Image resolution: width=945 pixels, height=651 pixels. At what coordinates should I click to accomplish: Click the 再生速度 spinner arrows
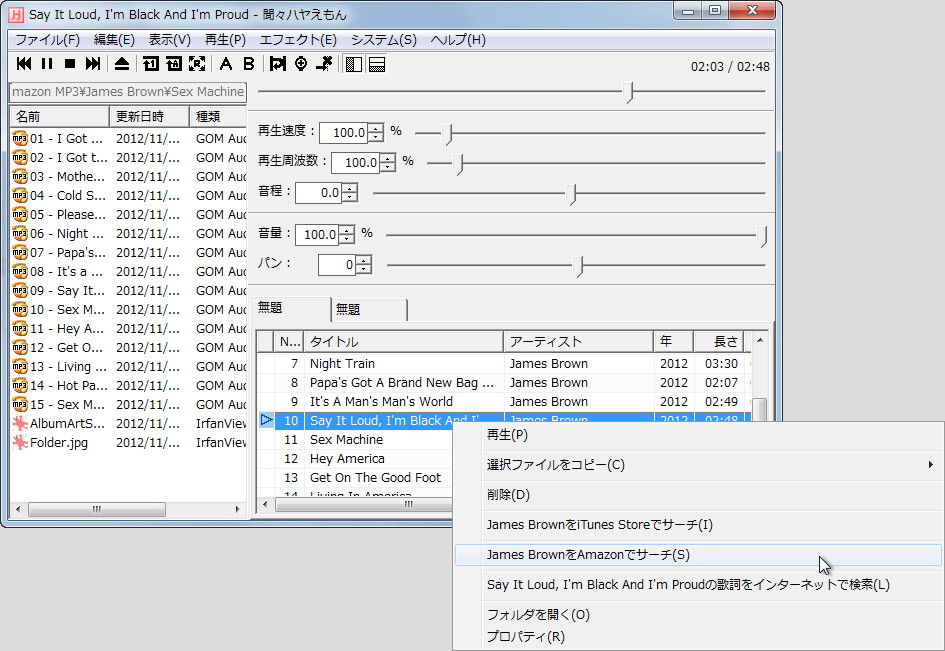click(375, 133)
